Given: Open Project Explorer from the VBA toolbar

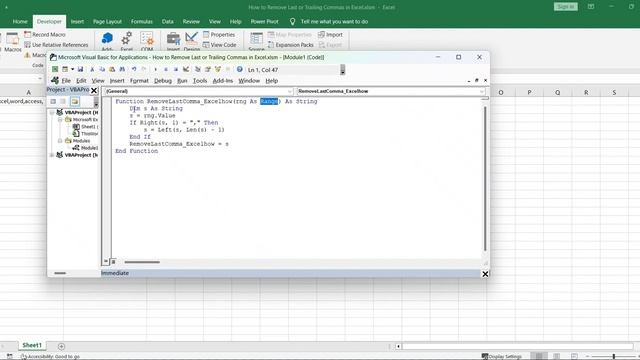Looking at the screenshot, I should point(198,69).
